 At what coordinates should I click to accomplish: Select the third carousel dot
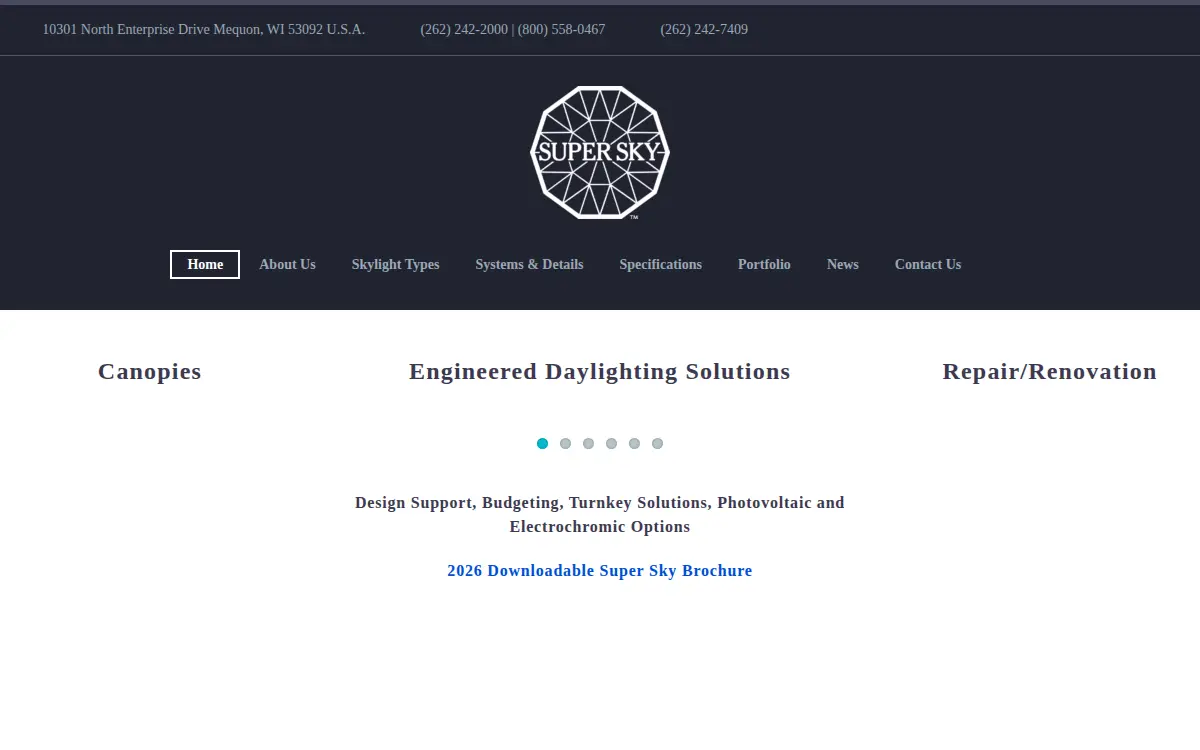pos(588,443)
